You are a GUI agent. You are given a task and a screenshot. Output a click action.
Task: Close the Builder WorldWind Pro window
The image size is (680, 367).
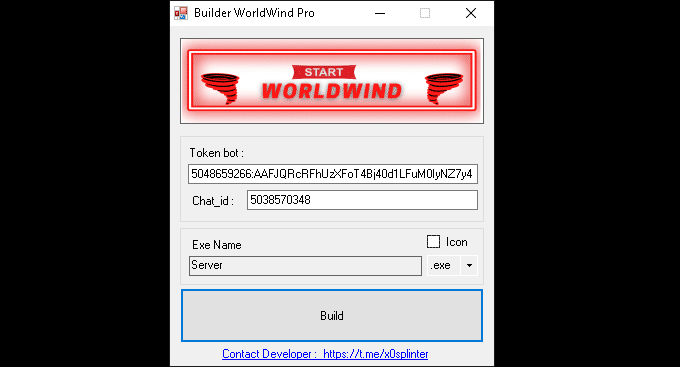471,13
